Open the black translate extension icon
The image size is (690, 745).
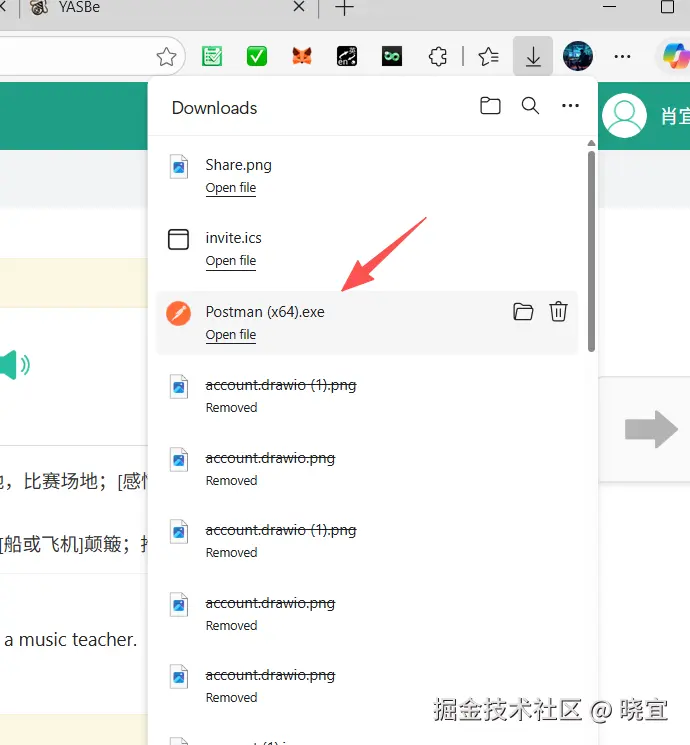click(347, 57)
